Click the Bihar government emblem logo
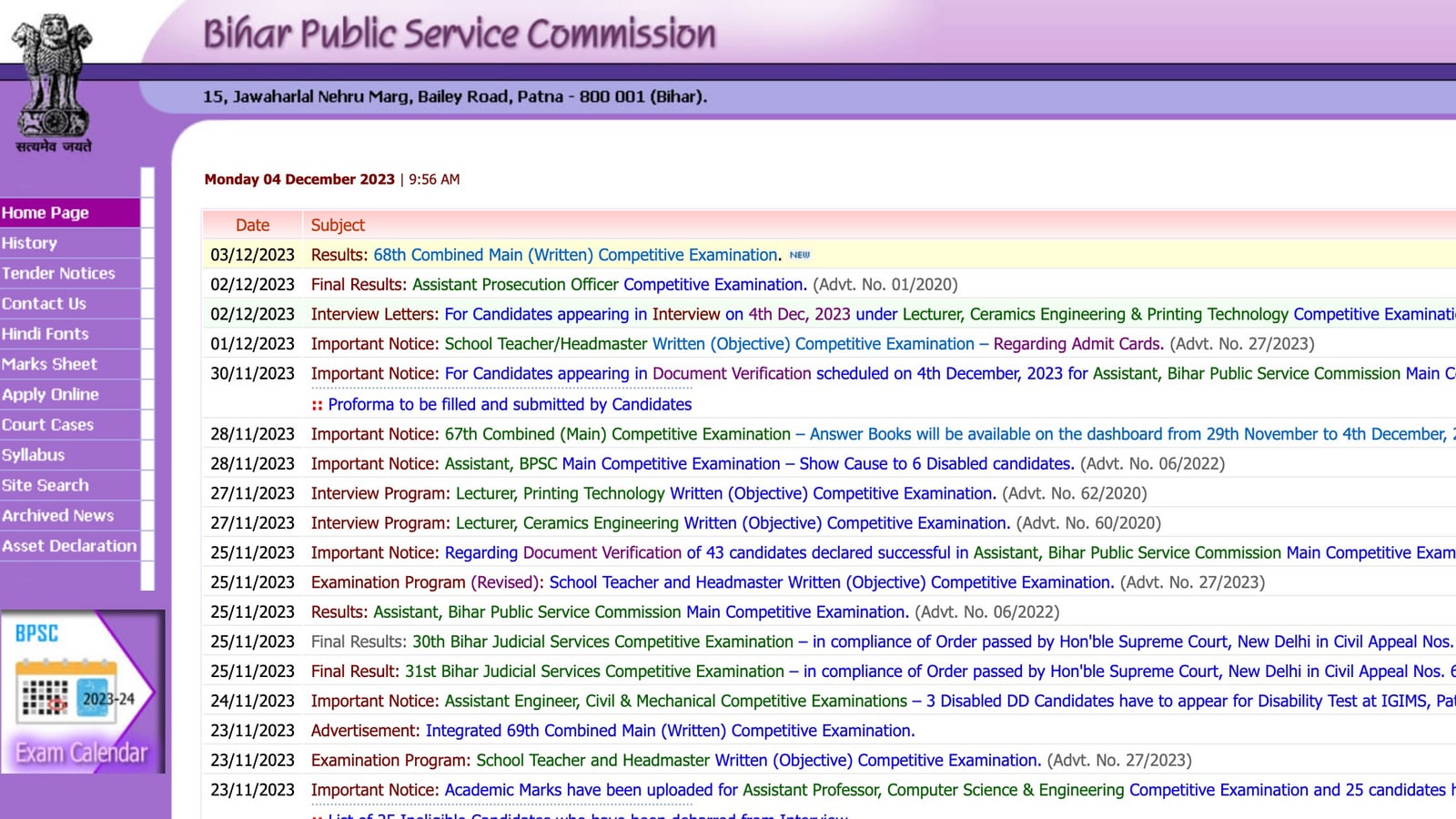The height and width of the screenshot is (819, 1456). [x=53, y=83]
